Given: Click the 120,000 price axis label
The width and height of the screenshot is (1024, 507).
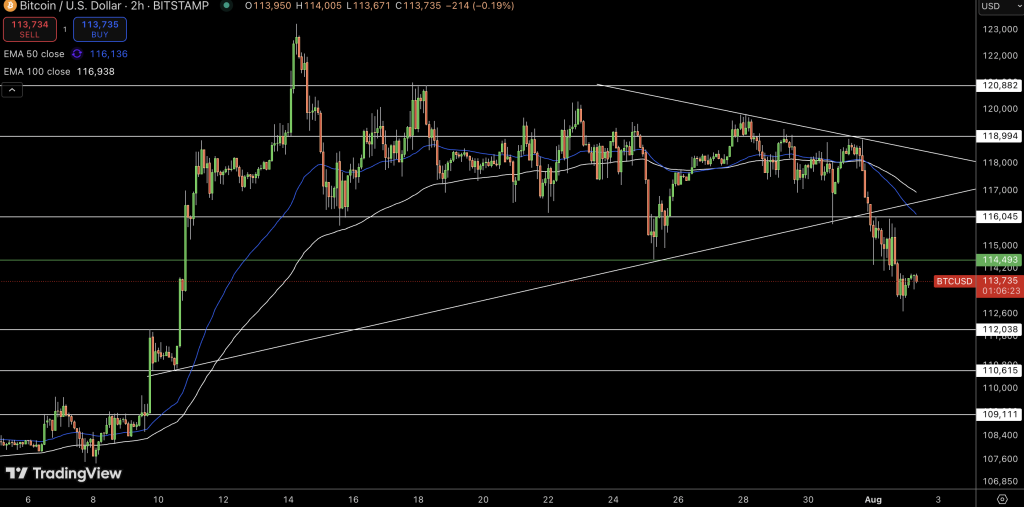Looking at the screenshot, I should 1000,108.
